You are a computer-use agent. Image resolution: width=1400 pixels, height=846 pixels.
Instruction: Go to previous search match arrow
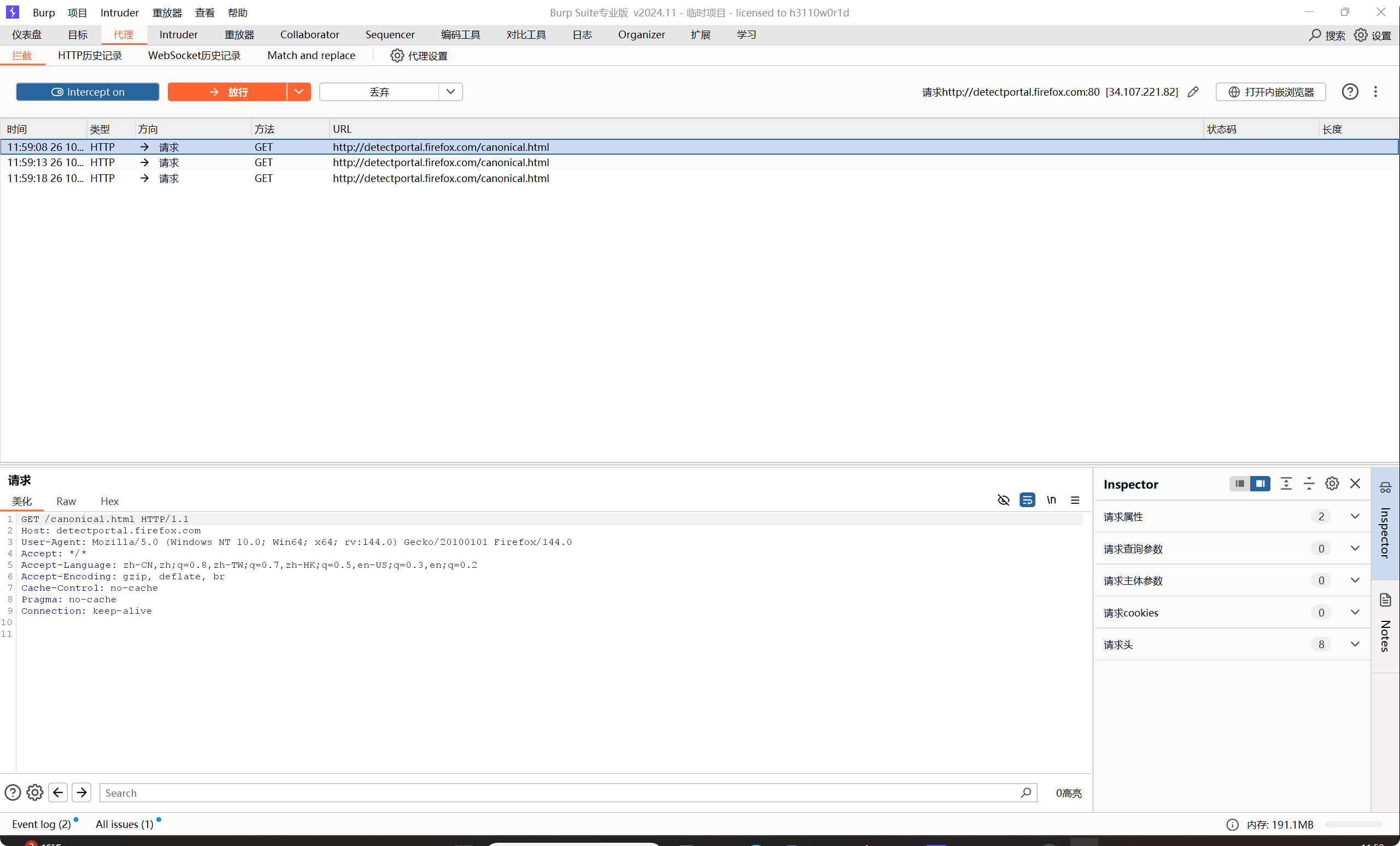[58, 792]
